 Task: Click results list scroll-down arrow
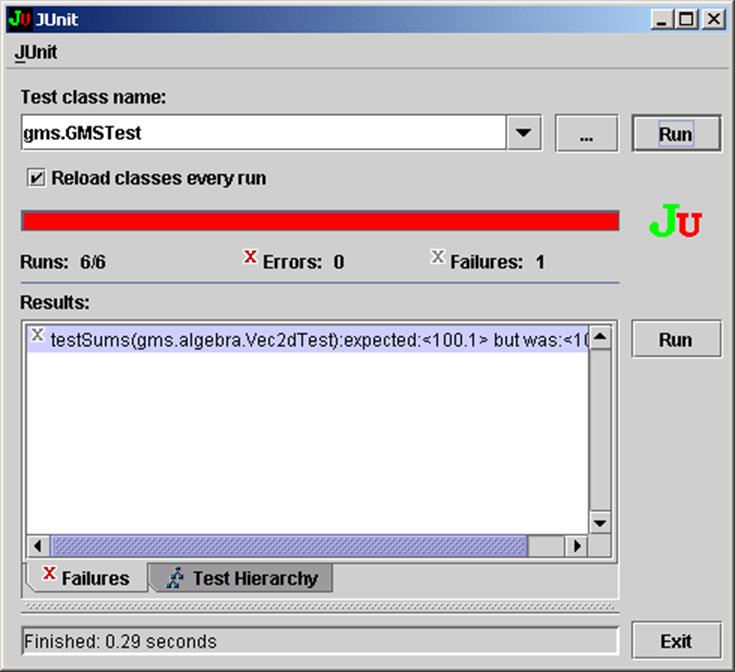point(600,523)
